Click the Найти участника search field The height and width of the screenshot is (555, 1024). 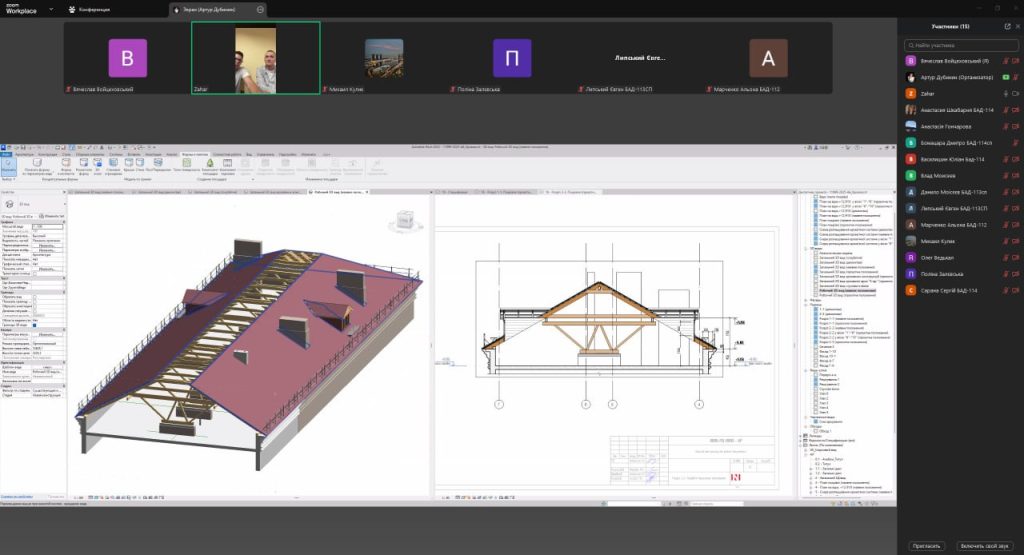coord(960,46)
